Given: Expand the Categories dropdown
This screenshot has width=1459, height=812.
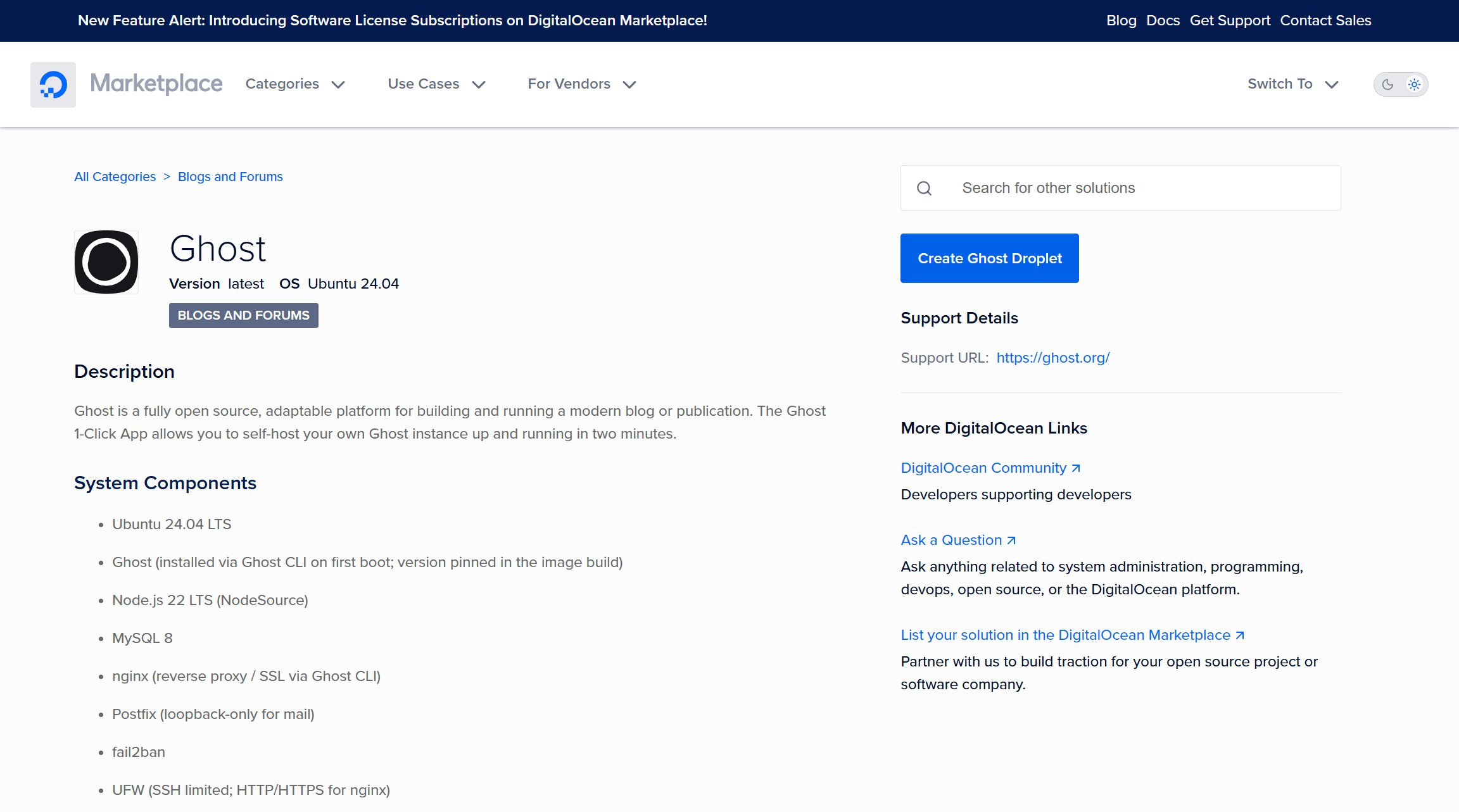Looking at the screenshot, I should point(295,84).
